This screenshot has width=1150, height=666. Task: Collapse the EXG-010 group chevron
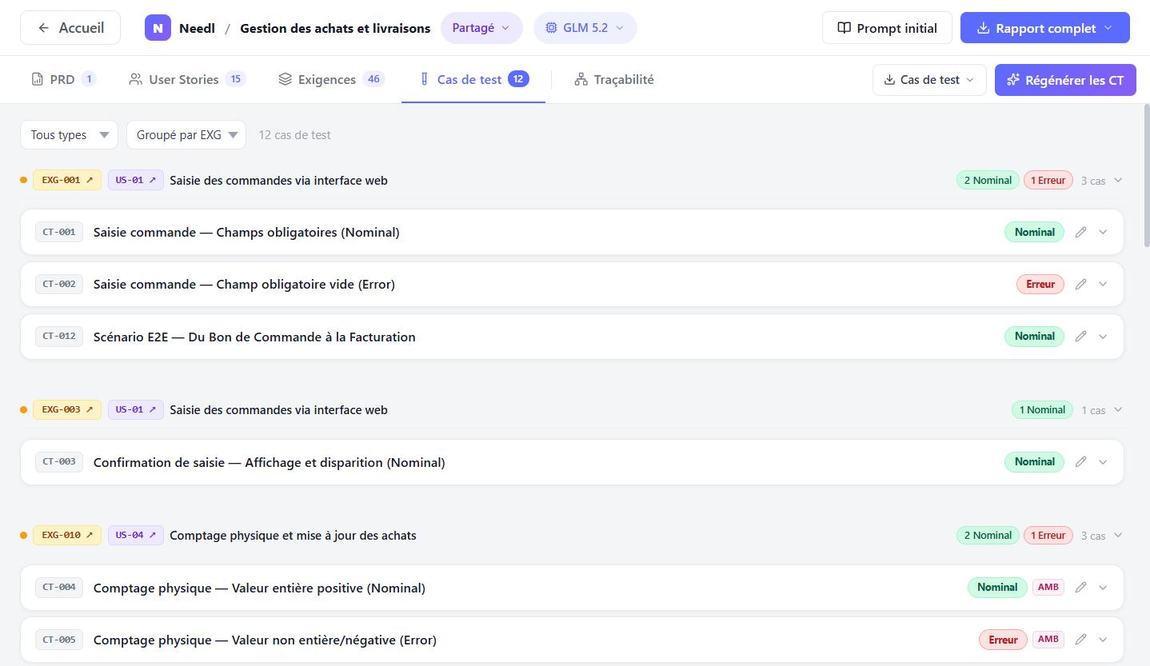tap(1118, 535)
